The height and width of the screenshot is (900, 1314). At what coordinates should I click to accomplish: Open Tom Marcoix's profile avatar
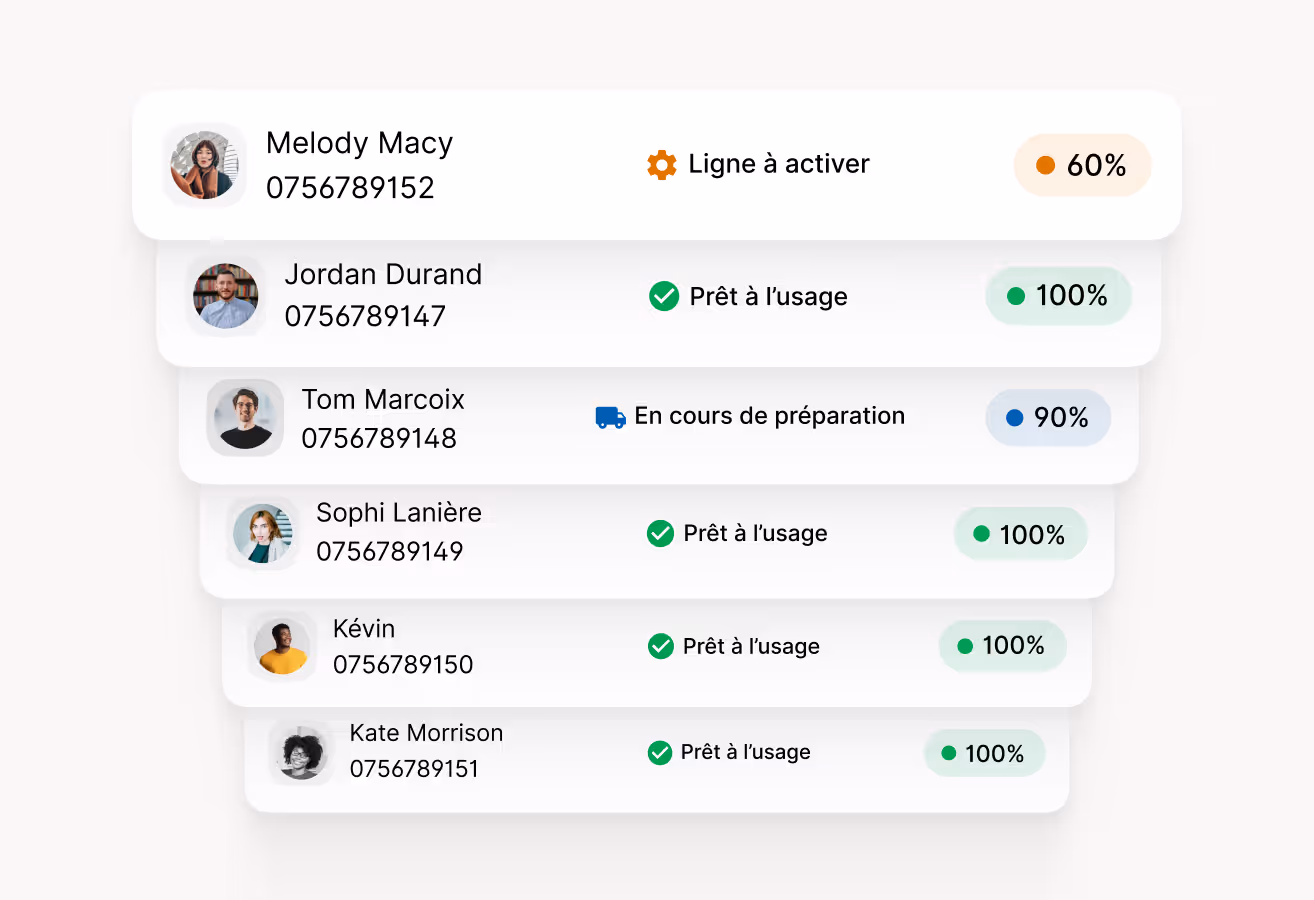coord(245,418)
